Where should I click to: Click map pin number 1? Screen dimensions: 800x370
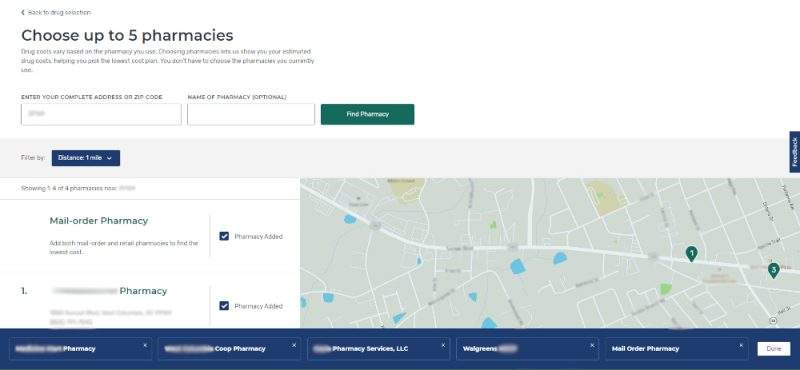click(691, 254)
